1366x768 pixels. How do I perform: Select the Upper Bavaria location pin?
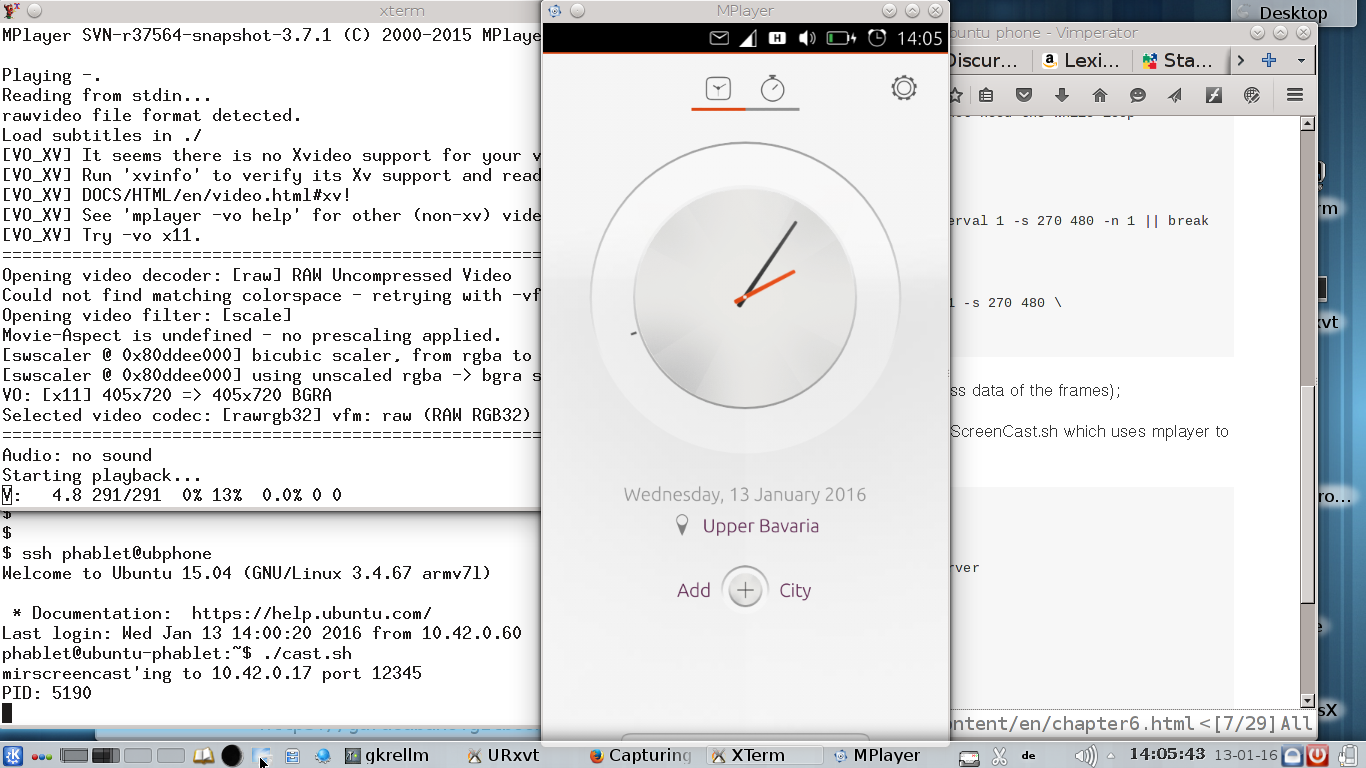pyautogui.click(x=682, y=525)
